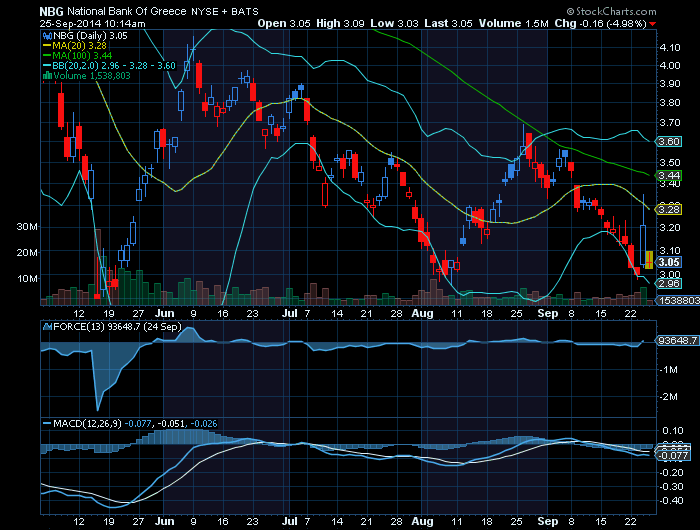Click the NBG ticker symbol in header
700x530 pixels.
(51, 11)
